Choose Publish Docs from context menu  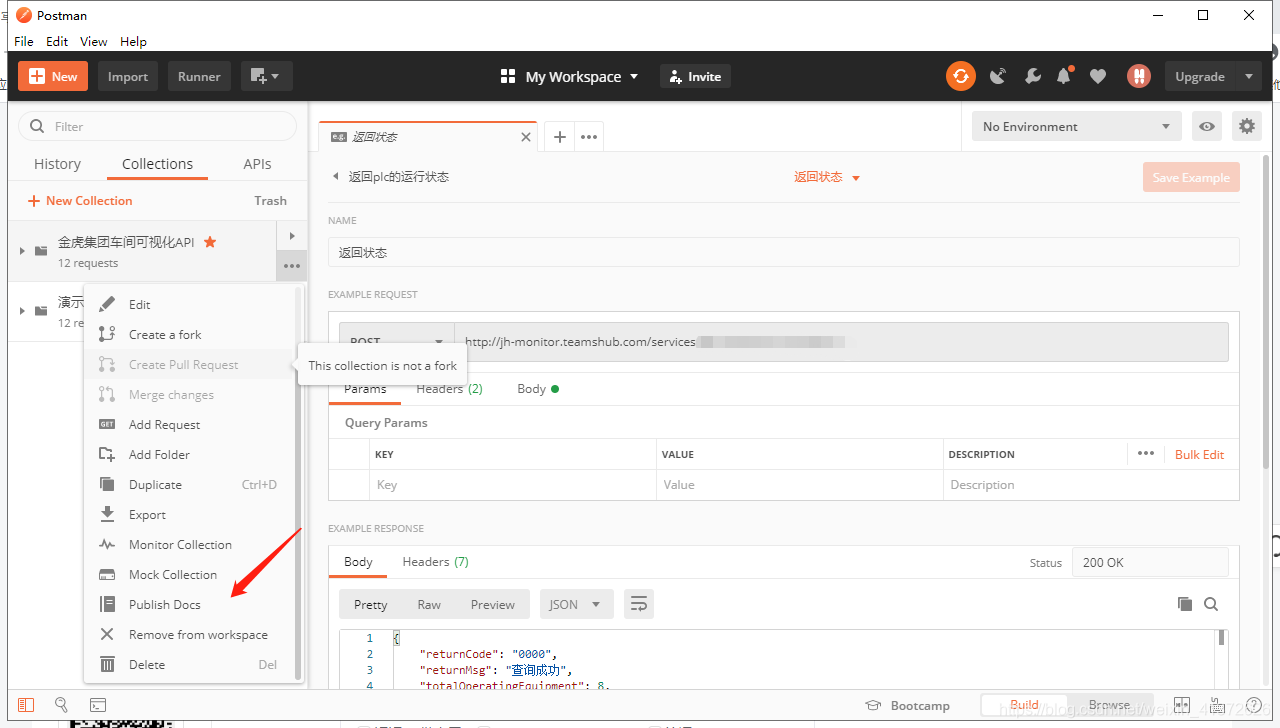coord(164,604)
